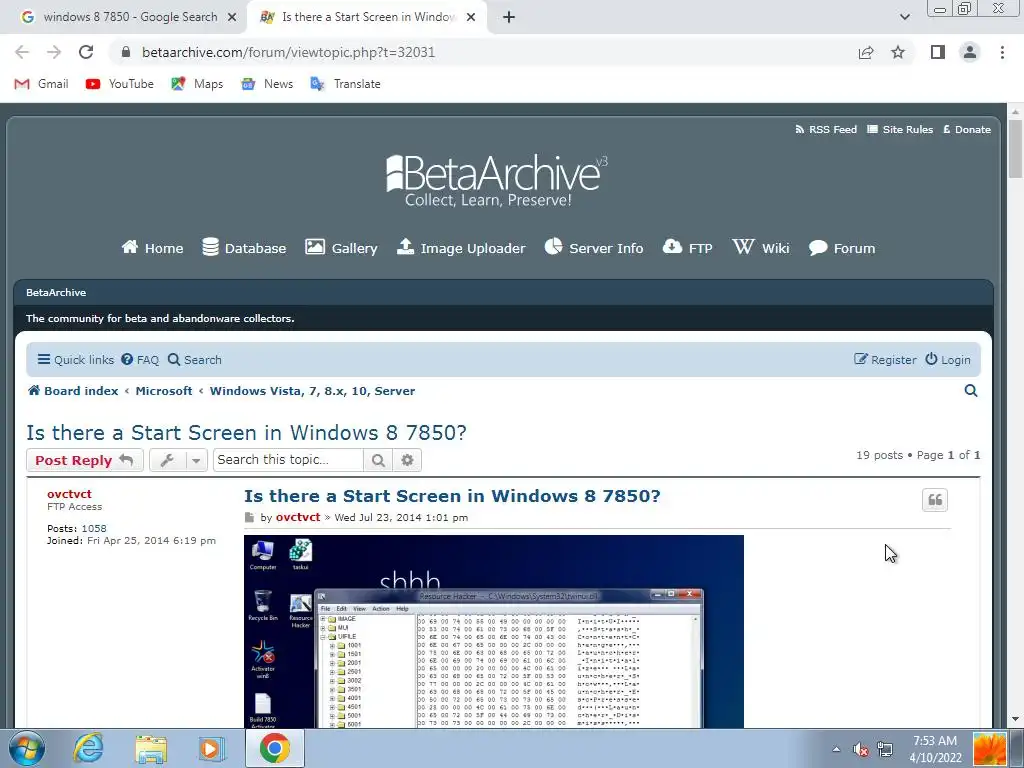
Task: Open the topic tools wrench dropdown
Action: tap(178, 460)
